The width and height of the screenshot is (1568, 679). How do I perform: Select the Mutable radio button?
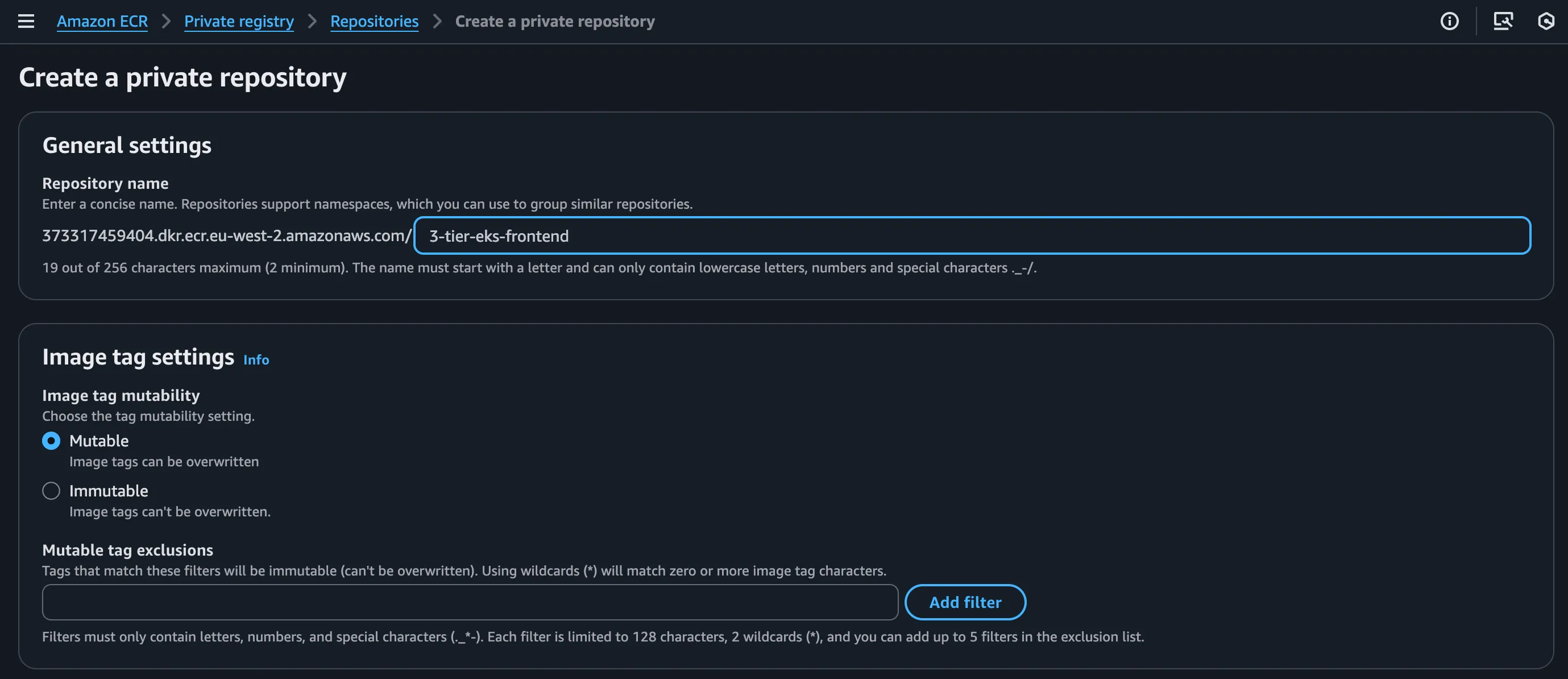point(51,441)
